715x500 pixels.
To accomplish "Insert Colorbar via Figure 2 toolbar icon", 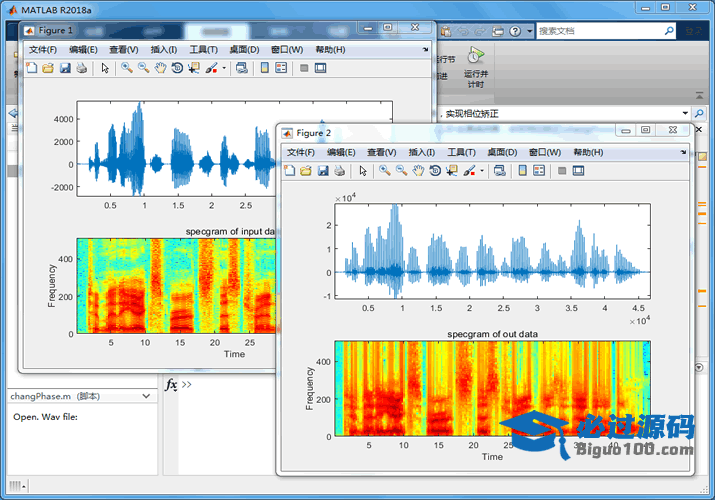I will pyautogui.click(x=523, y=170).
